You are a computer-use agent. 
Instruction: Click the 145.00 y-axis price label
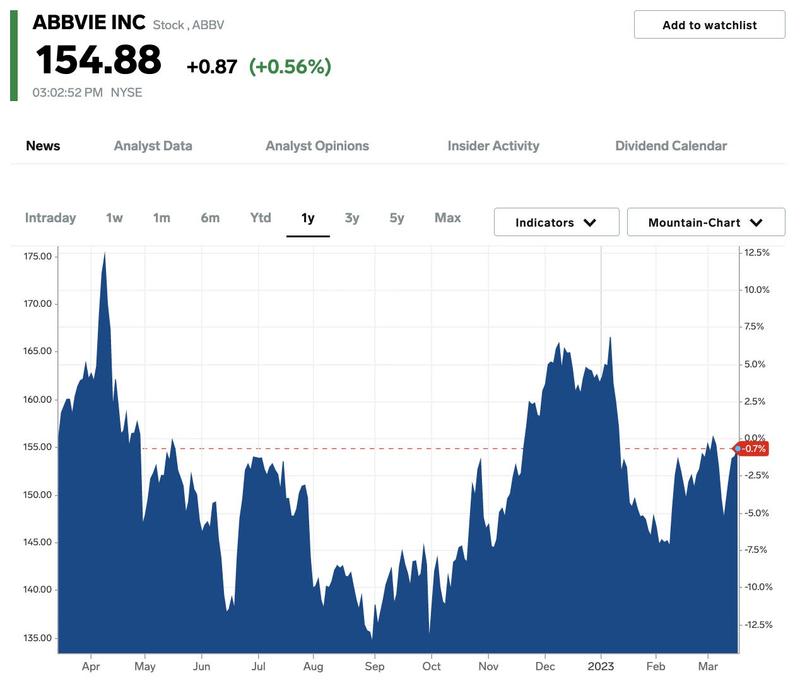click(x=37, y=542)
